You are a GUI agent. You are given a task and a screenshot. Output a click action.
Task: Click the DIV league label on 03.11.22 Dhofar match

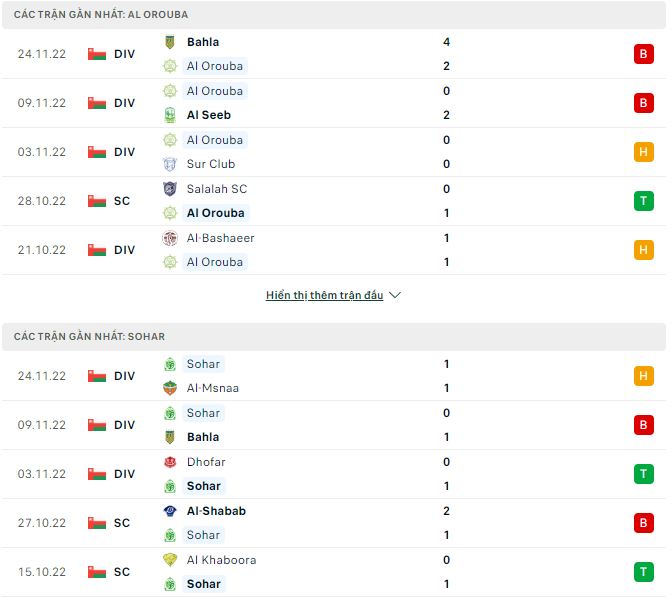[x=124, y=474]
